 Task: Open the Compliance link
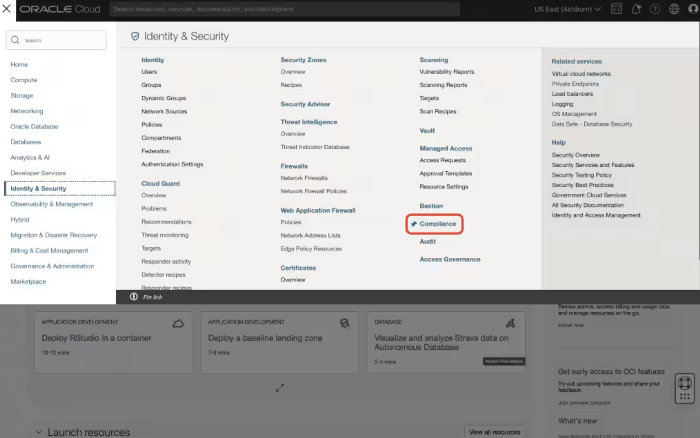pos(438,224)
